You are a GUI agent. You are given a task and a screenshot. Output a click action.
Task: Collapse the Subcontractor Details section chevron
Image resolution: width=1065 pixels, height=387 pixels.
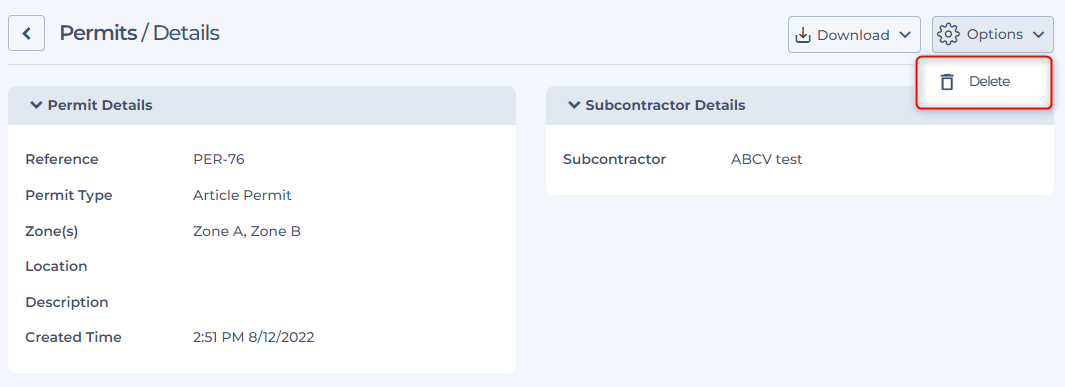pos(574,105)
